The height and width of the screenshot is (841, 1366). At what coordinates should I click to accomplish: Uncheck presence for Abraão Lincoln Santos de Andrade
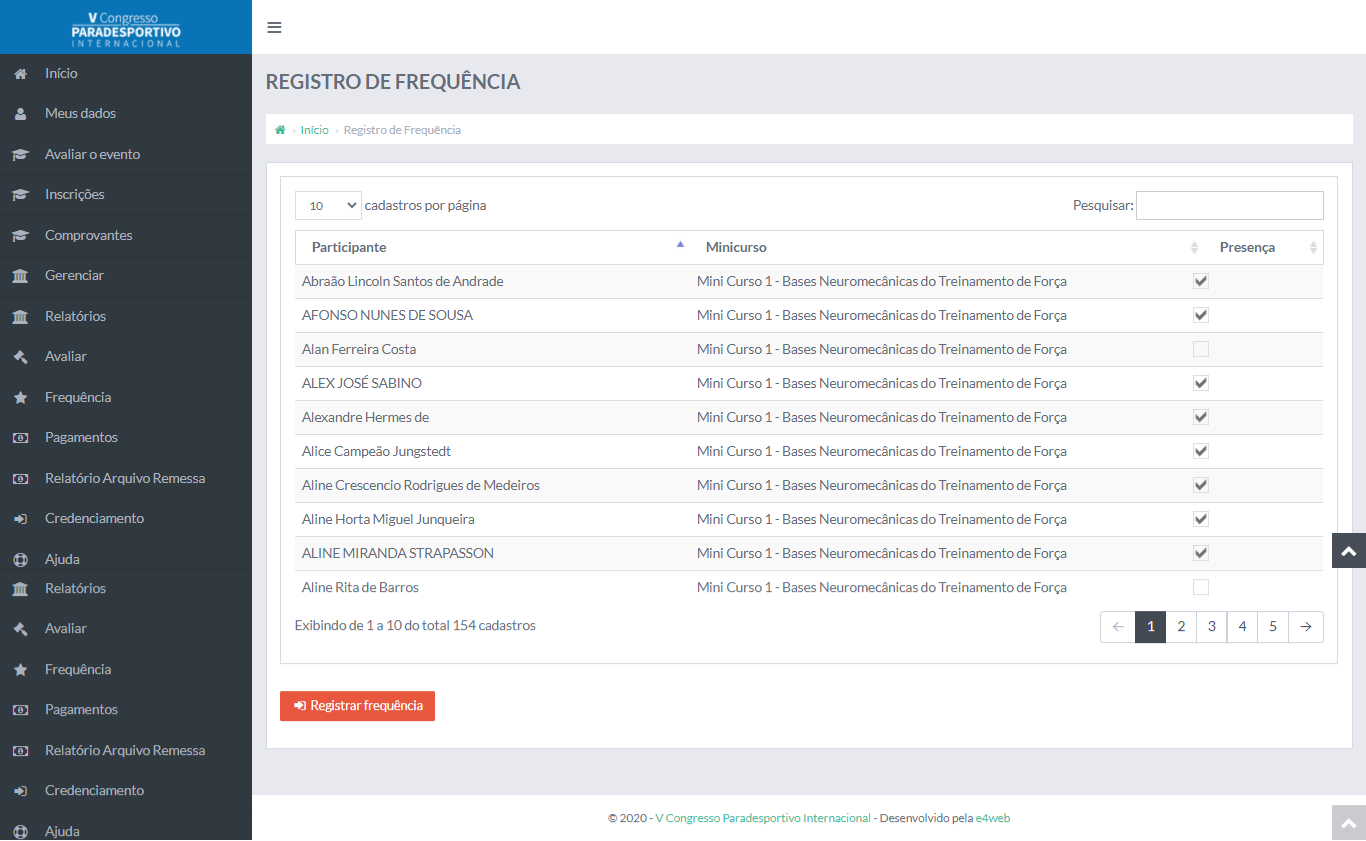tap(1201, 281)
